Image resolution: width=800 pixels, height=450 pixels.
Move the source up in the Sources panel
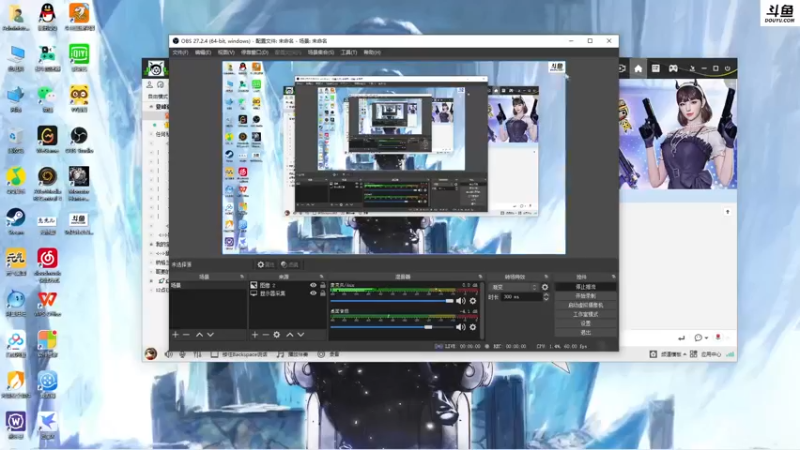click(x=290, y=335)
